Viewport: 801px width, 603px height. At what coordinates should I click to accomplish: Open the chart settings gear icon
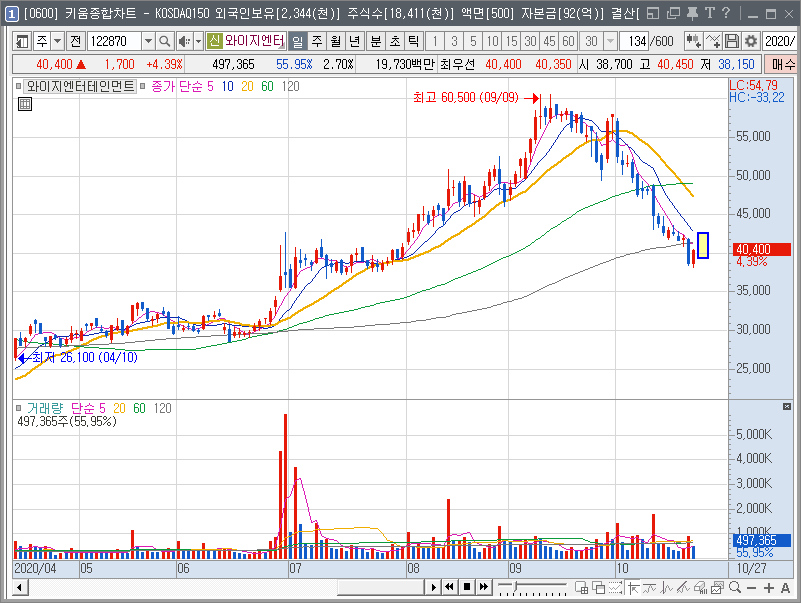click(x=750, y=41)
